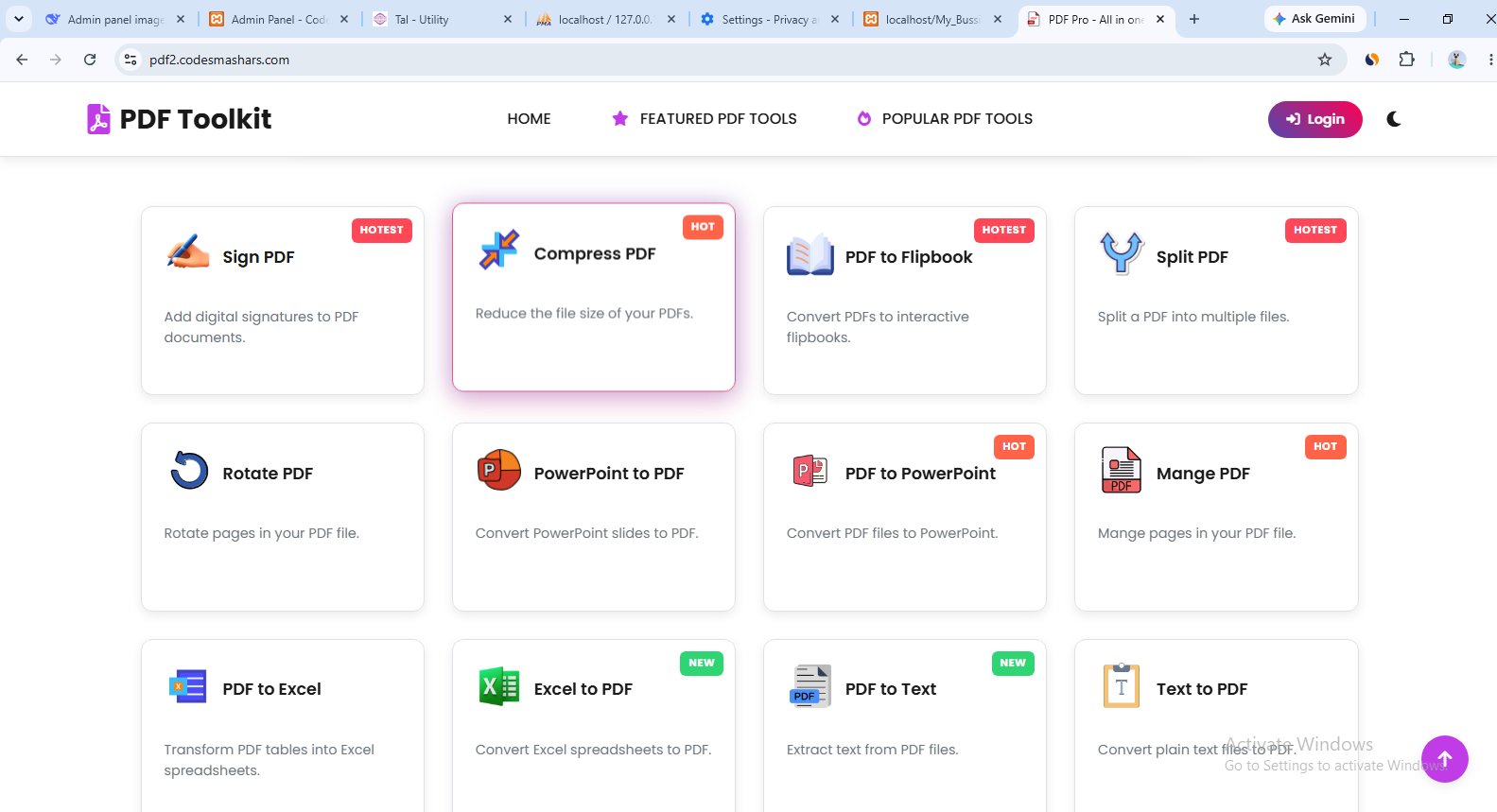Open the Rotate PDF title link
1497x812 pixels.
(268, 474)
